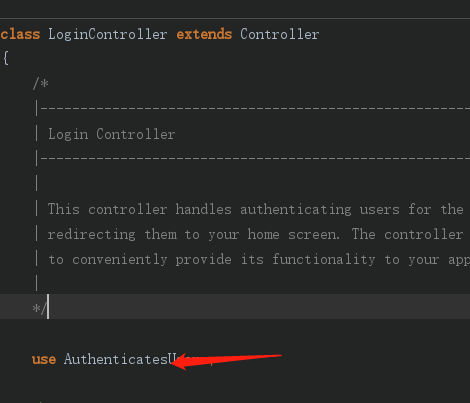Click the word "redirecting" in the comment
Viewport: 470px width, 403px height.
pos(92,235)
